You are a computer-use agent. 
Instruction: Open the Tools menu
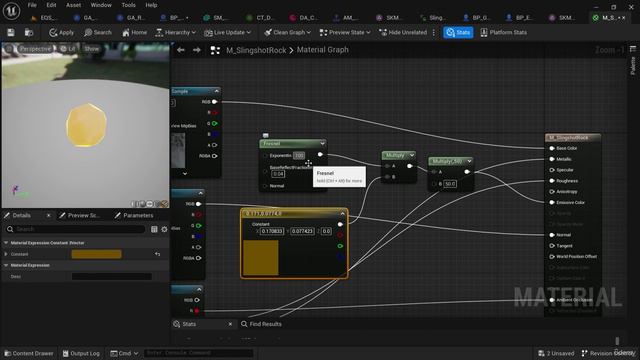click(x=128, y=5)
